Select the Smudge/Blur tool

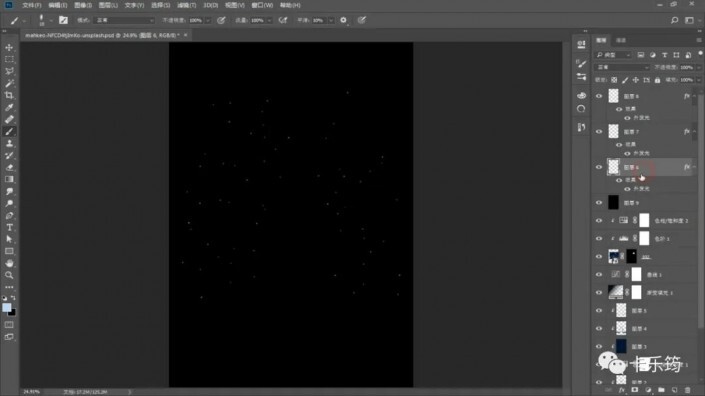(x=9, y=191)
